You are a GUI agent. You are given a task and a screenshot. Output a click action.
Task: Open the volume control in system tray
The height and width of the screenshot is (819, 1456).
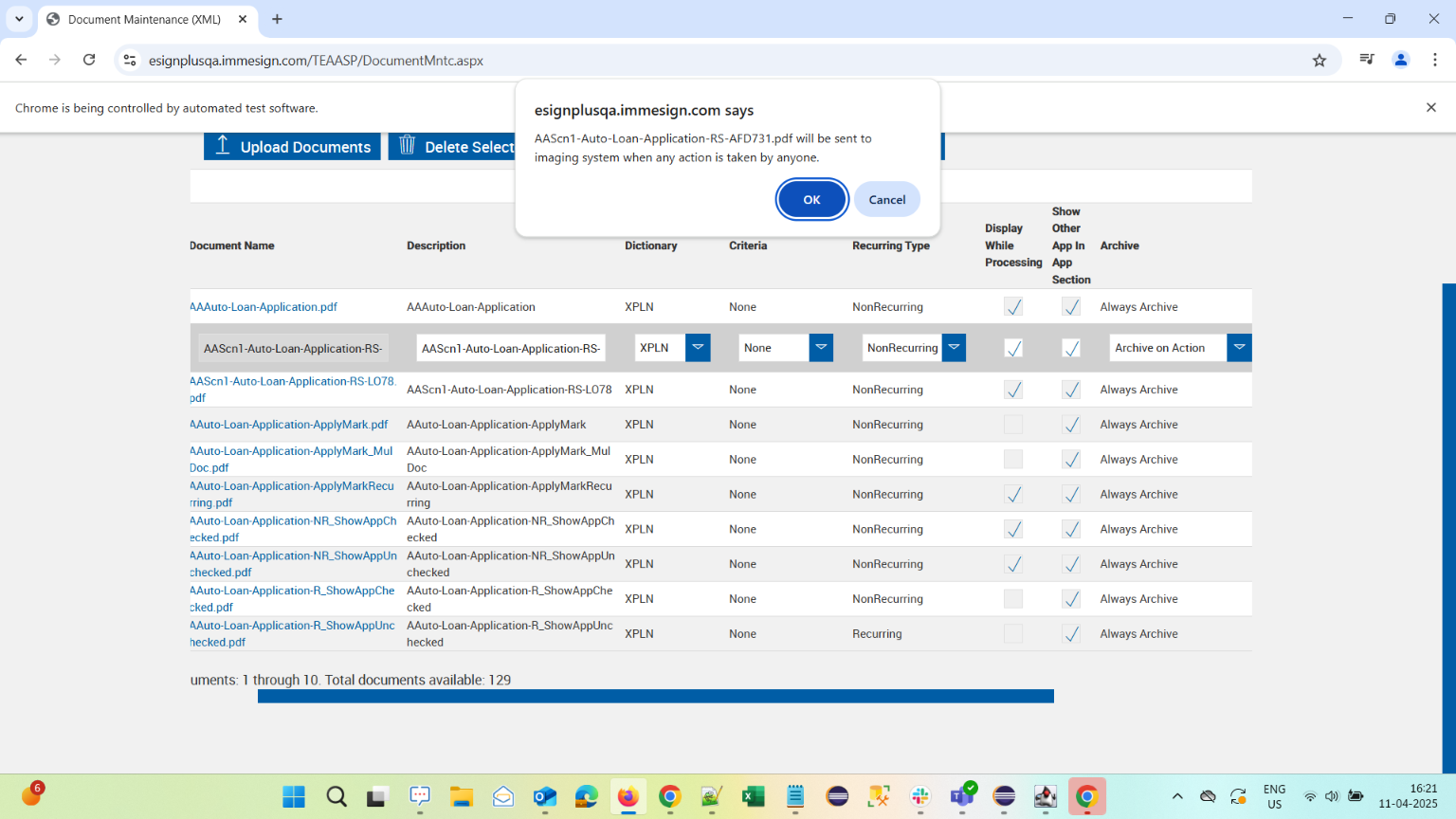click(1332, 796)
